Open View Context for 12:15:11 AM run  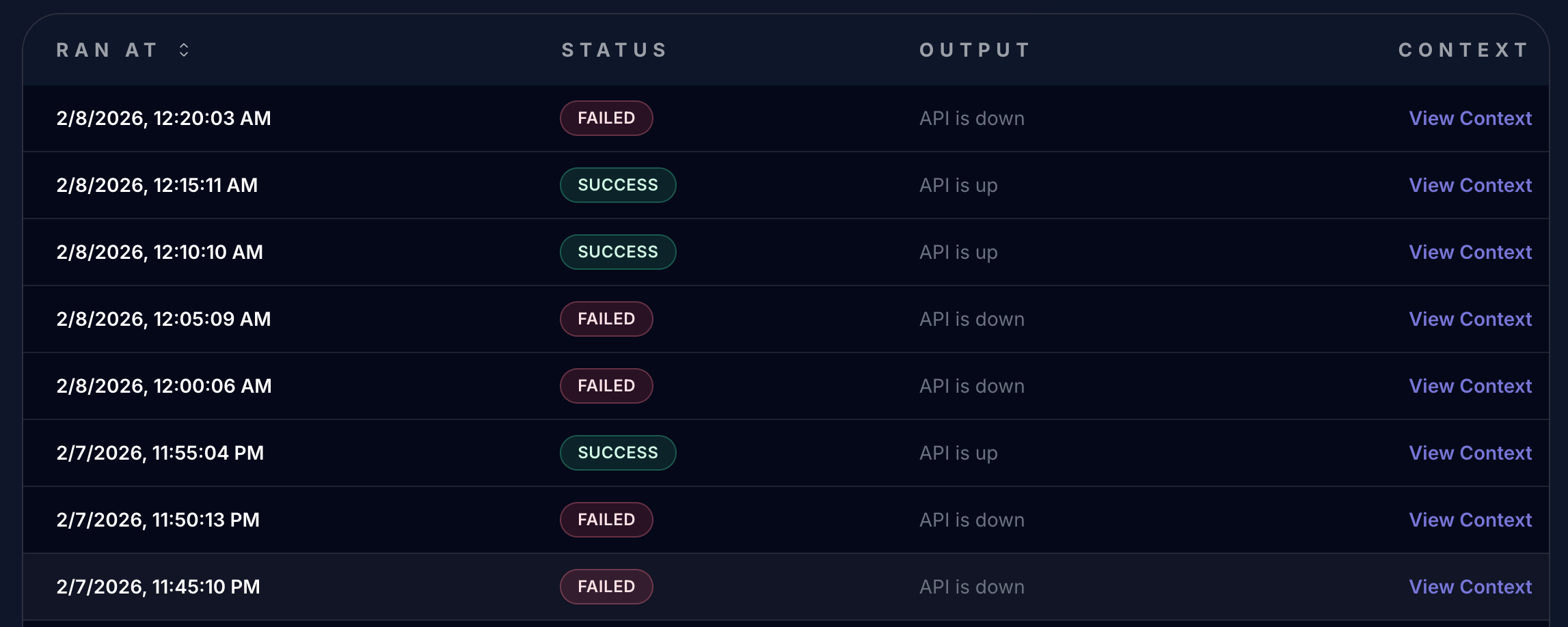1470,185
